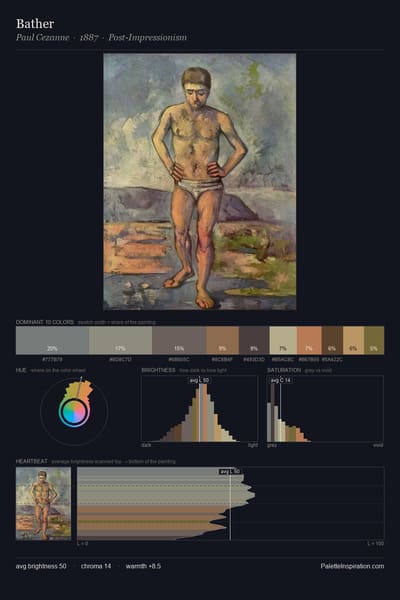Select the 17% sage-grey color swatch
Screen dimensions: 400x600
tap(121, 340)
